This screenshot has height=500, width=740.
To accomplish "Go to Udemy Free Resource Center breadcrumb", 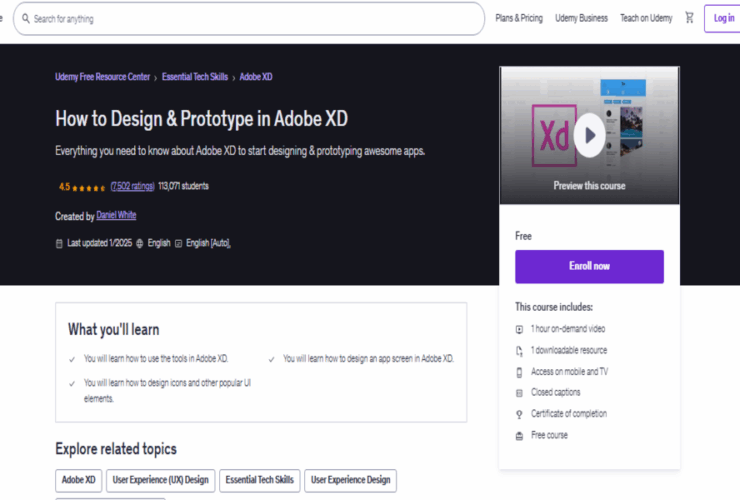I will (102, 77).
